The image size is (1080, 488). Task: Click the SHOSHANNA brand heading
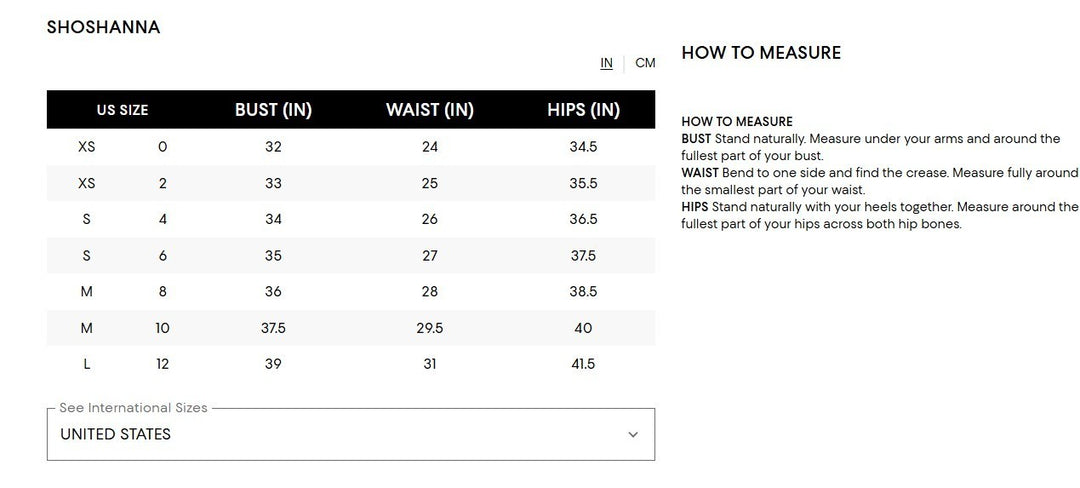103,27
